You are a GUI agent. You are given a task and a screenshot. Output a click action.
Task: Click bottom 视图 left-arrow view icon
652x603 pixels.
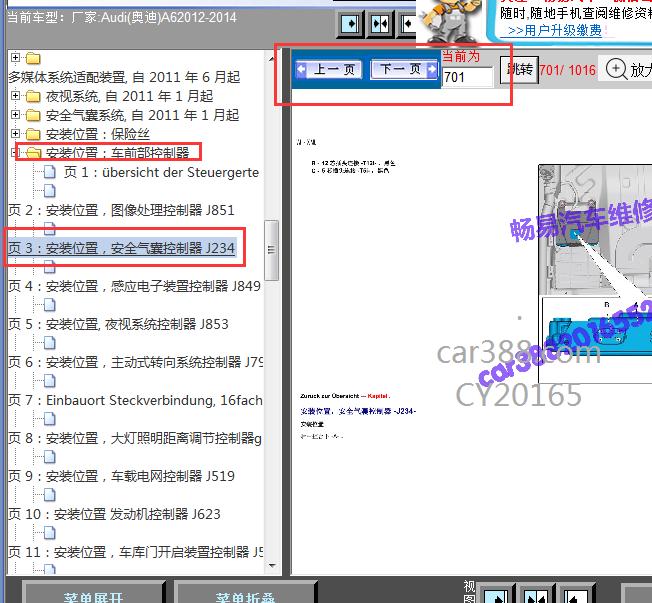pos(575,595)
